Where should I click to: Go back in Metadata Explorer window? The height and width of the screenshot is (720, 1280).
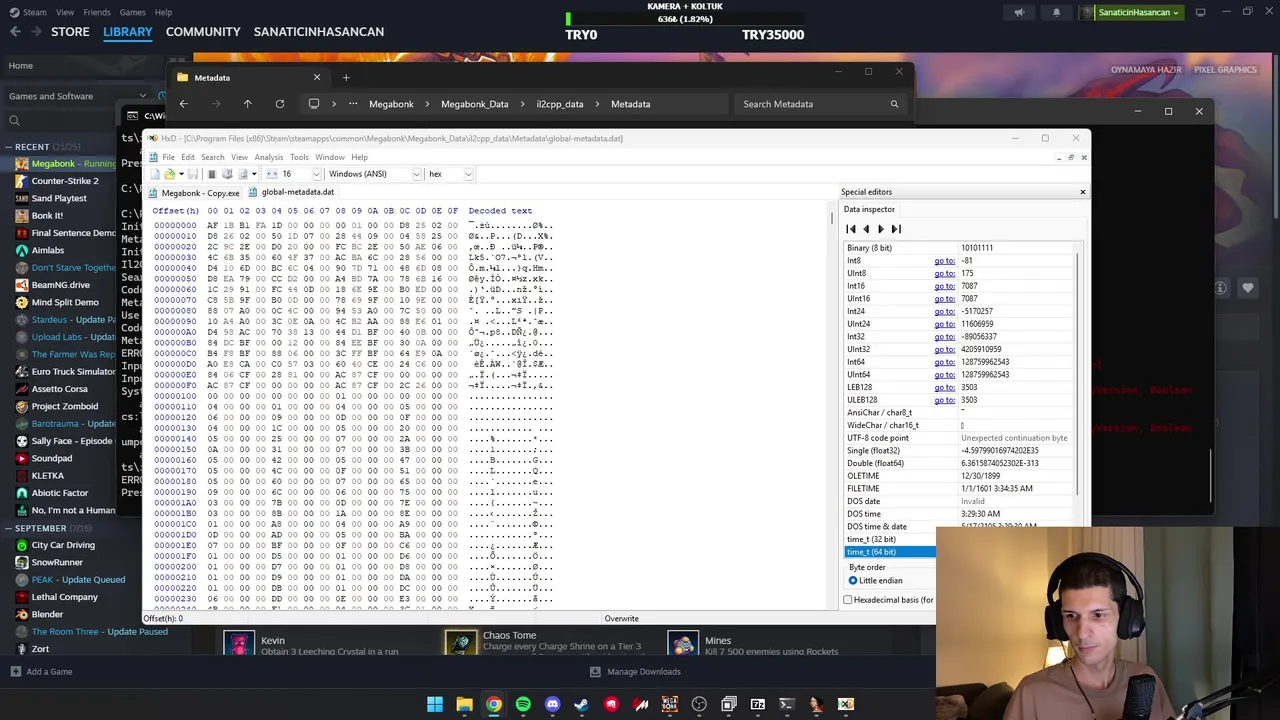[x=183, y=104]
